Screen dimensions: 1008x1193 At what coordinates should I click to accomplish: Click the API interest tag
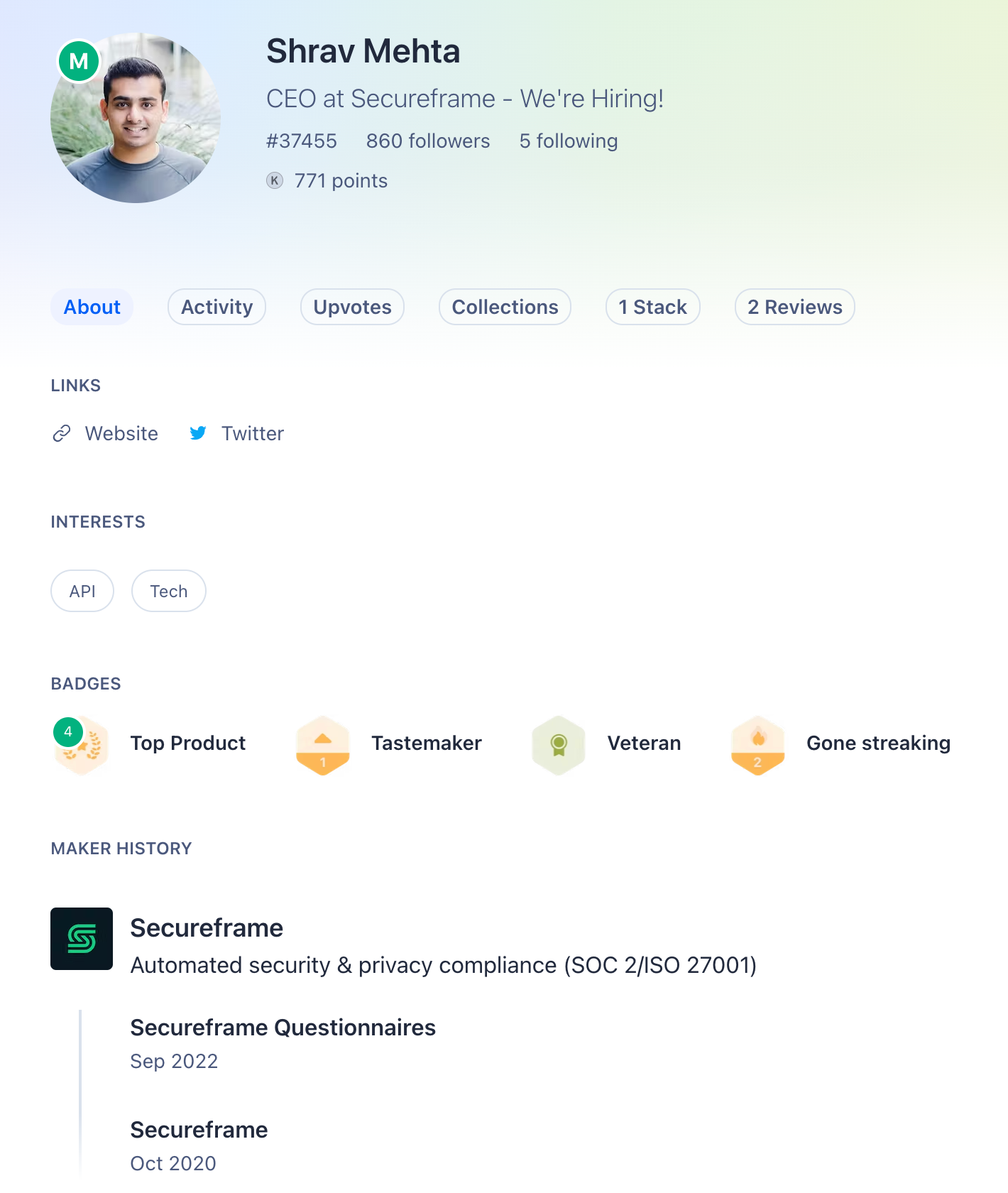coord(82,591)
